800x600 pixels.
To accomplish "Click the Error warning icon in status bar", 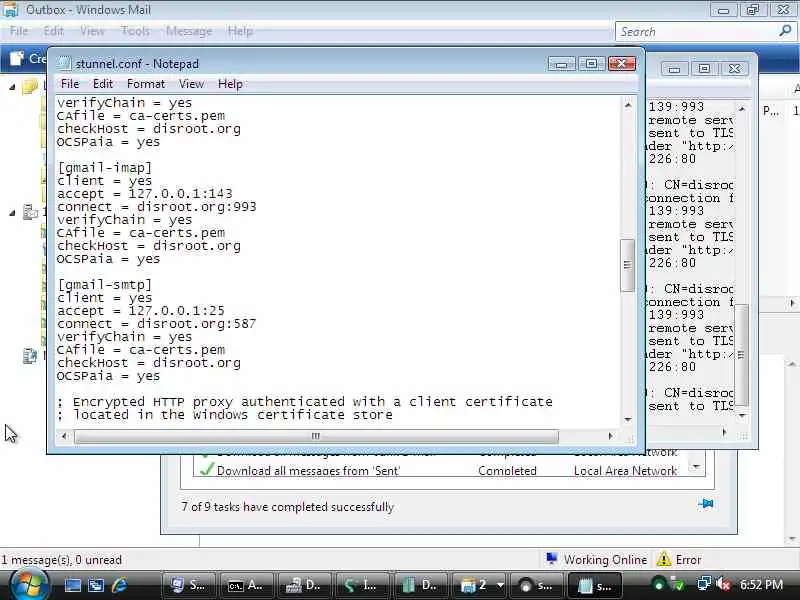I will pos(664,559).
